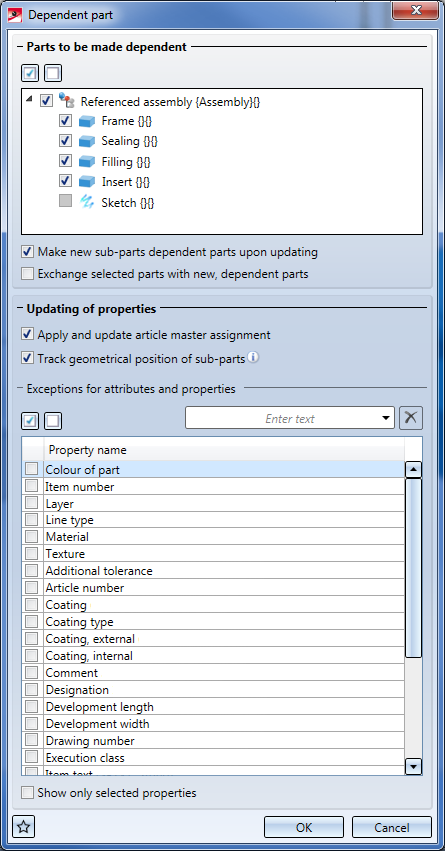Select the Sketch part icon in the tree
The image size is (445, 851).
[x=87, y=202]
